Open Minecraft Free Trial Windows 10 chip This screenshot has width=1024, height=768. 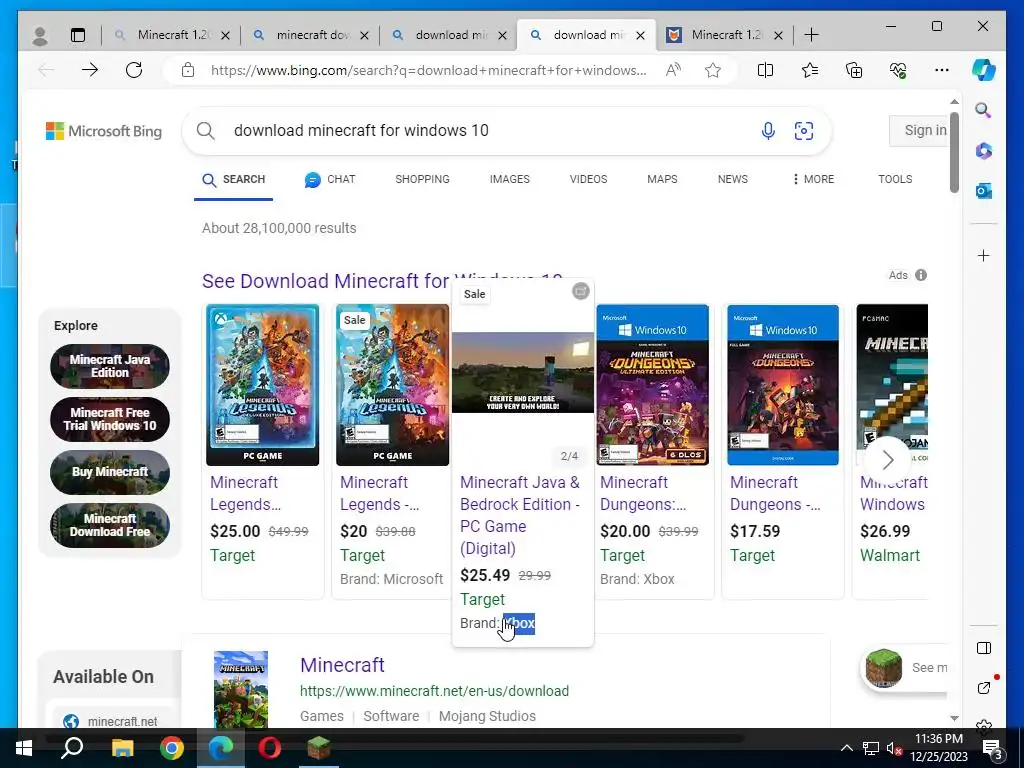coord(110,419)
